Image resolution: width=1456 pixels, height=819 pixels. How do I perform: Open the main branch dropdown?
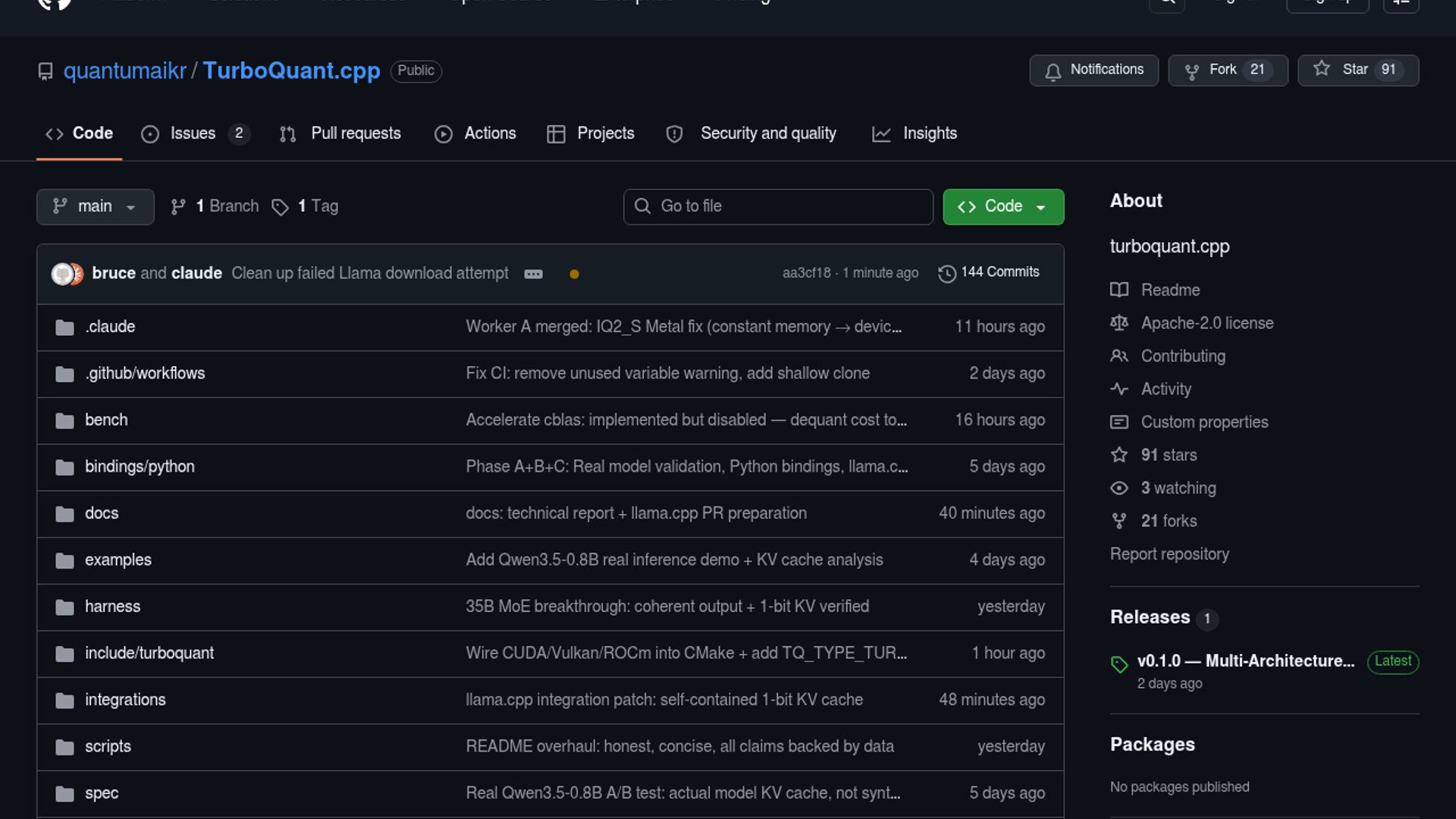[95, 206]
